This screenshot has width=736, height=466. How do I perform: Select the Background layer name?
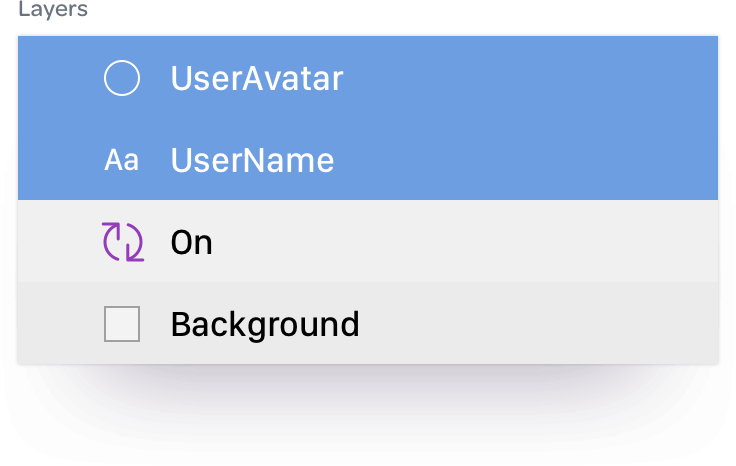click(265, 325)
